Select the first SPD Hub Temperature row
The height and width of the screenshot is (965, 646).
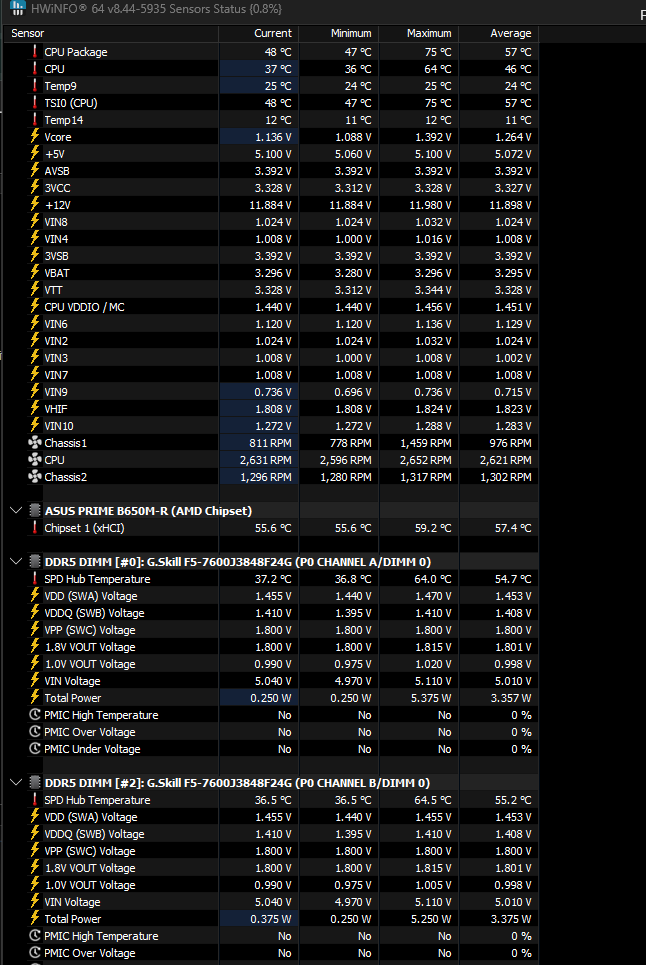pyautogui.click(x=271, y=579)
